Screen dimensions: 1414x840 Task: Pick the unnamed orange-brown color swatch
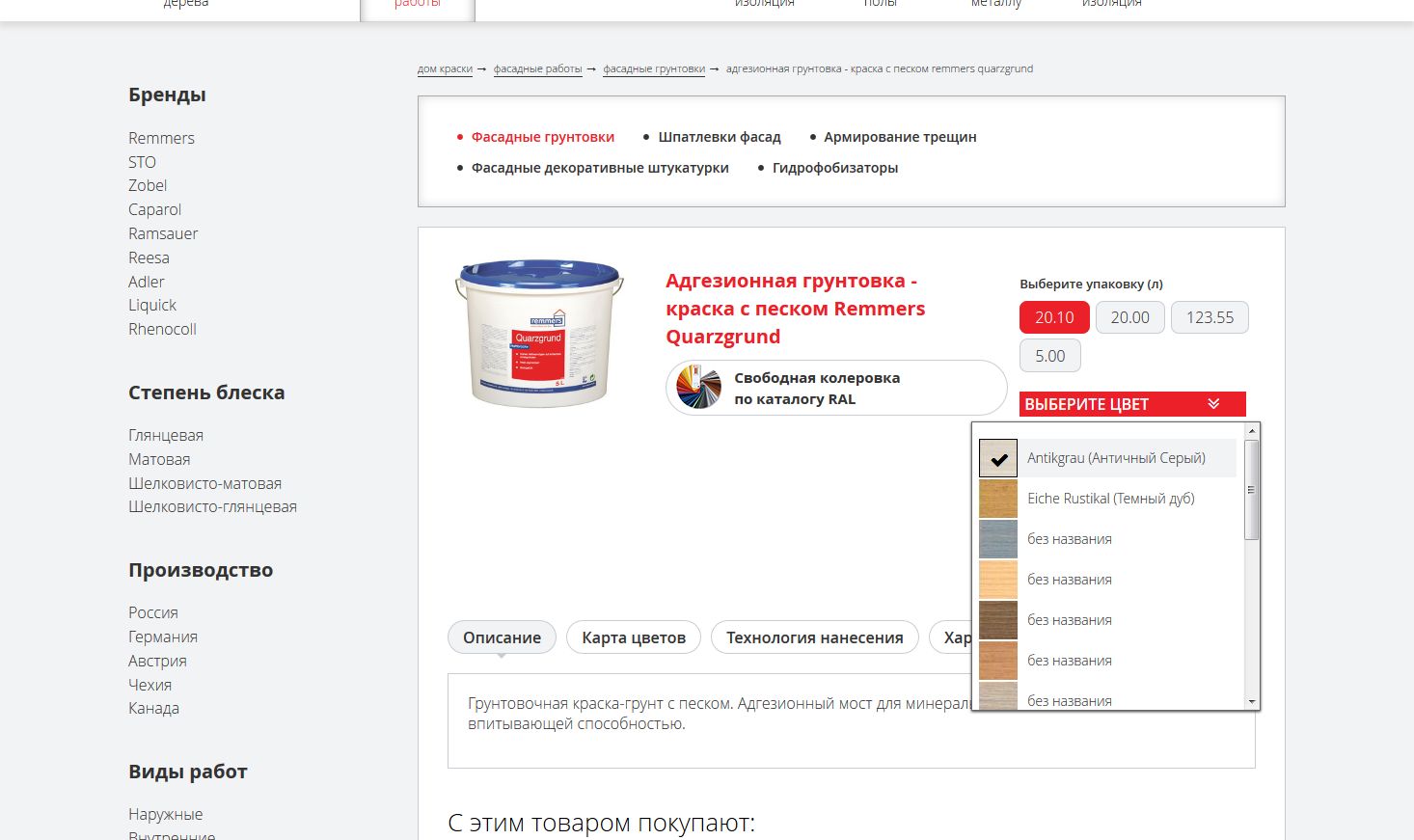coord(998,661)
